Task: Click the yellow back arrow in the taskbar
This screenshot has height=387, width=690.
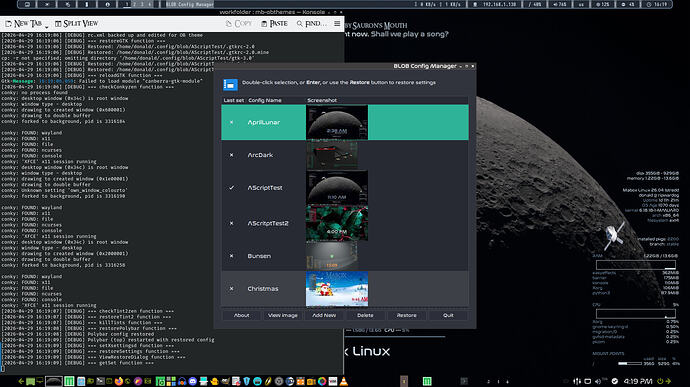Action: point(21,381)
